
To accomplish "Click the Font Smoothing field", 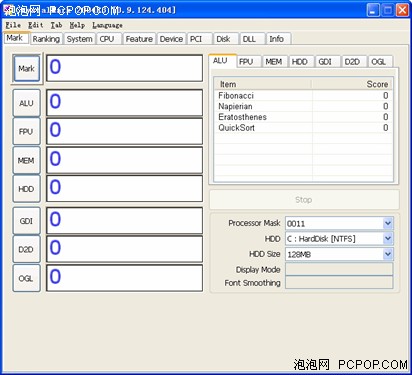I will (339, 283).
